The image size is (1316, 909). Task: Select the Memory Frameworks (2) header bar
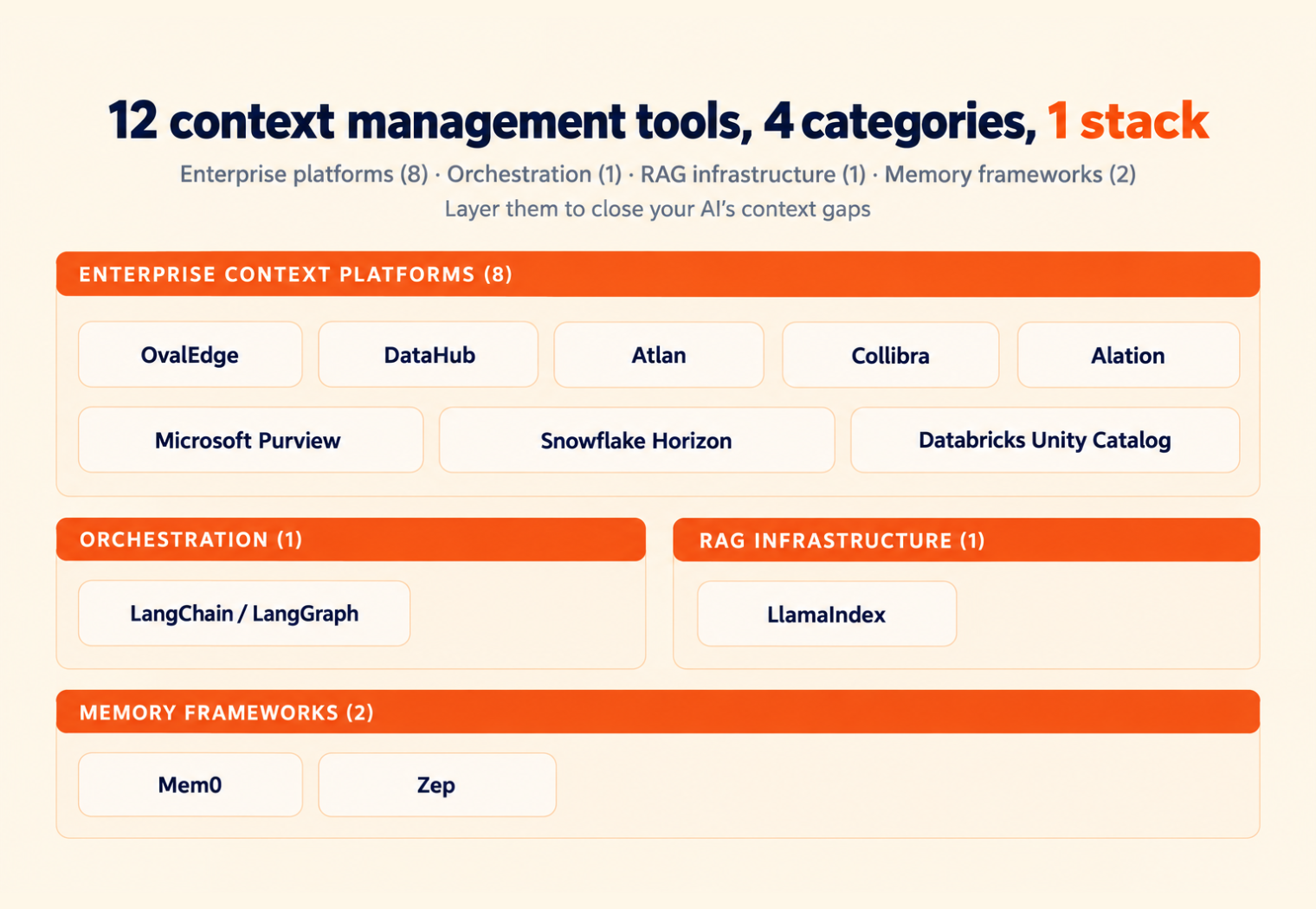coord(658,712)
